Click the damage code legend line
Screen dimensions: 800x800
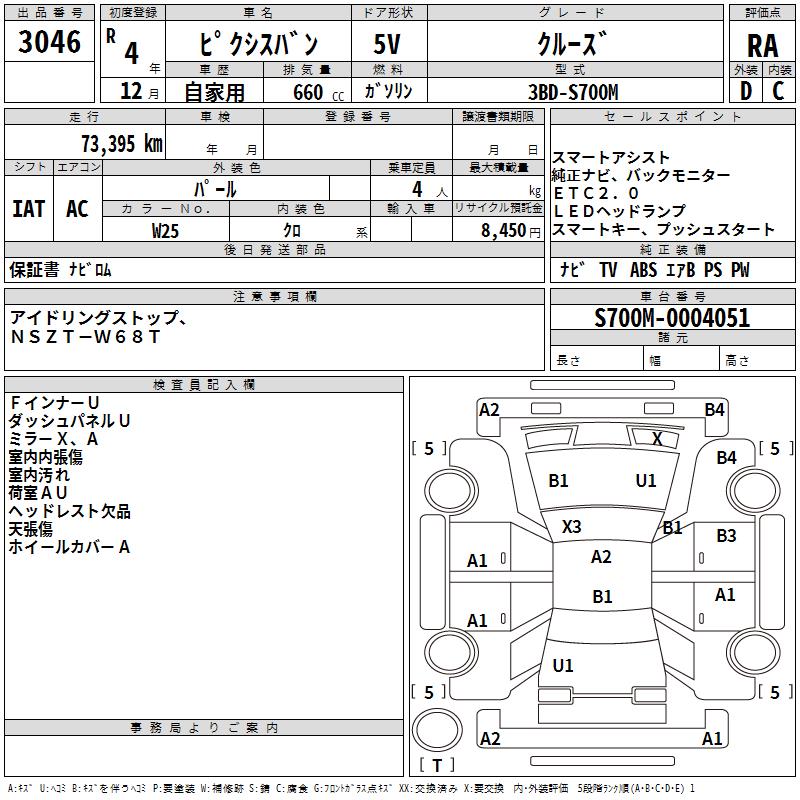click(x=351, y=788)
